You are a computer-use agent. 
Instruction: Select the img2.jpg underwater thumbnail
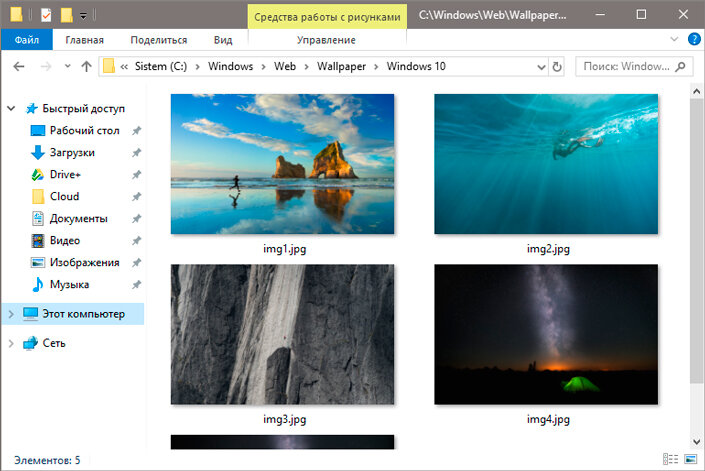(546, 164)
